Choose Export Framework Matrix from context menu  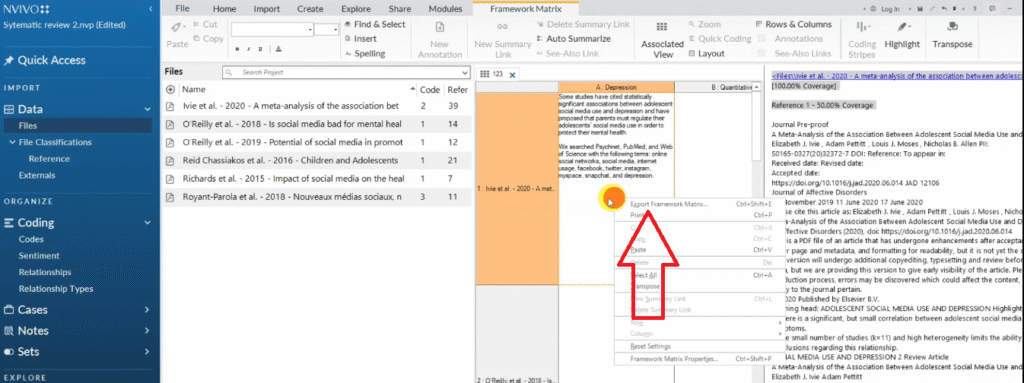[669, 204]
